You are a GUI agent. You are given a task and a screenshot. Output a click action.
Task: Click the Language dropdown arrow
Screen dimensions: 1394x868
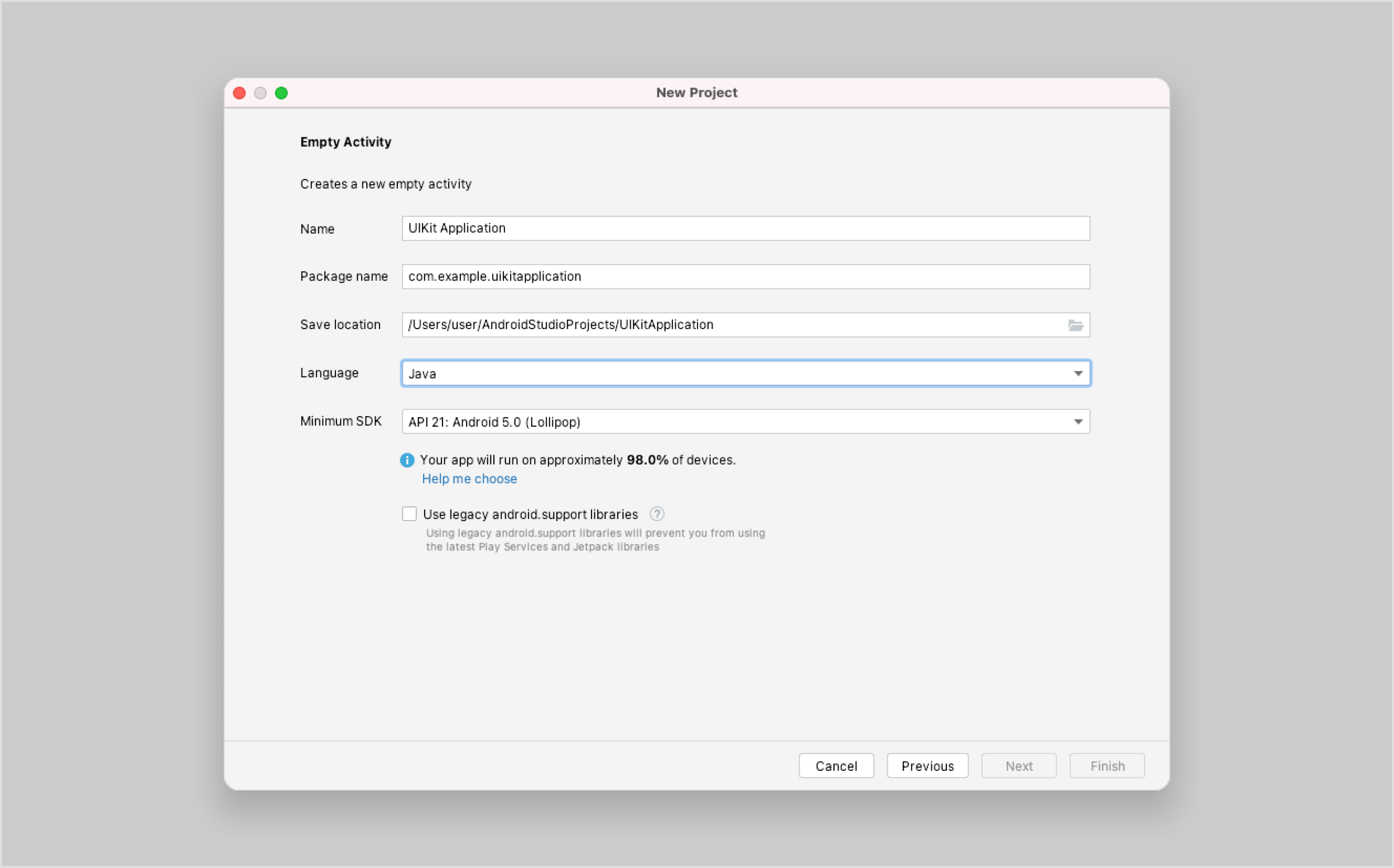click(x=1077, y=373)
